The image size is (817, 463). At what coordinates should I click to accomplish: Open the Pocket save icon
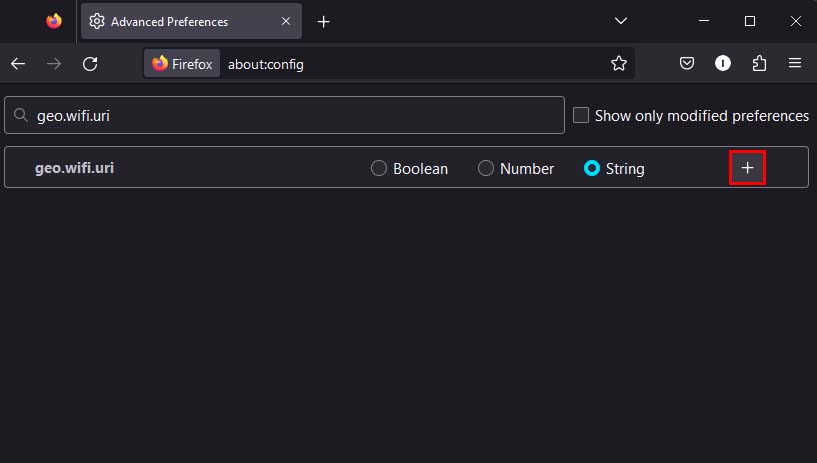687,64
